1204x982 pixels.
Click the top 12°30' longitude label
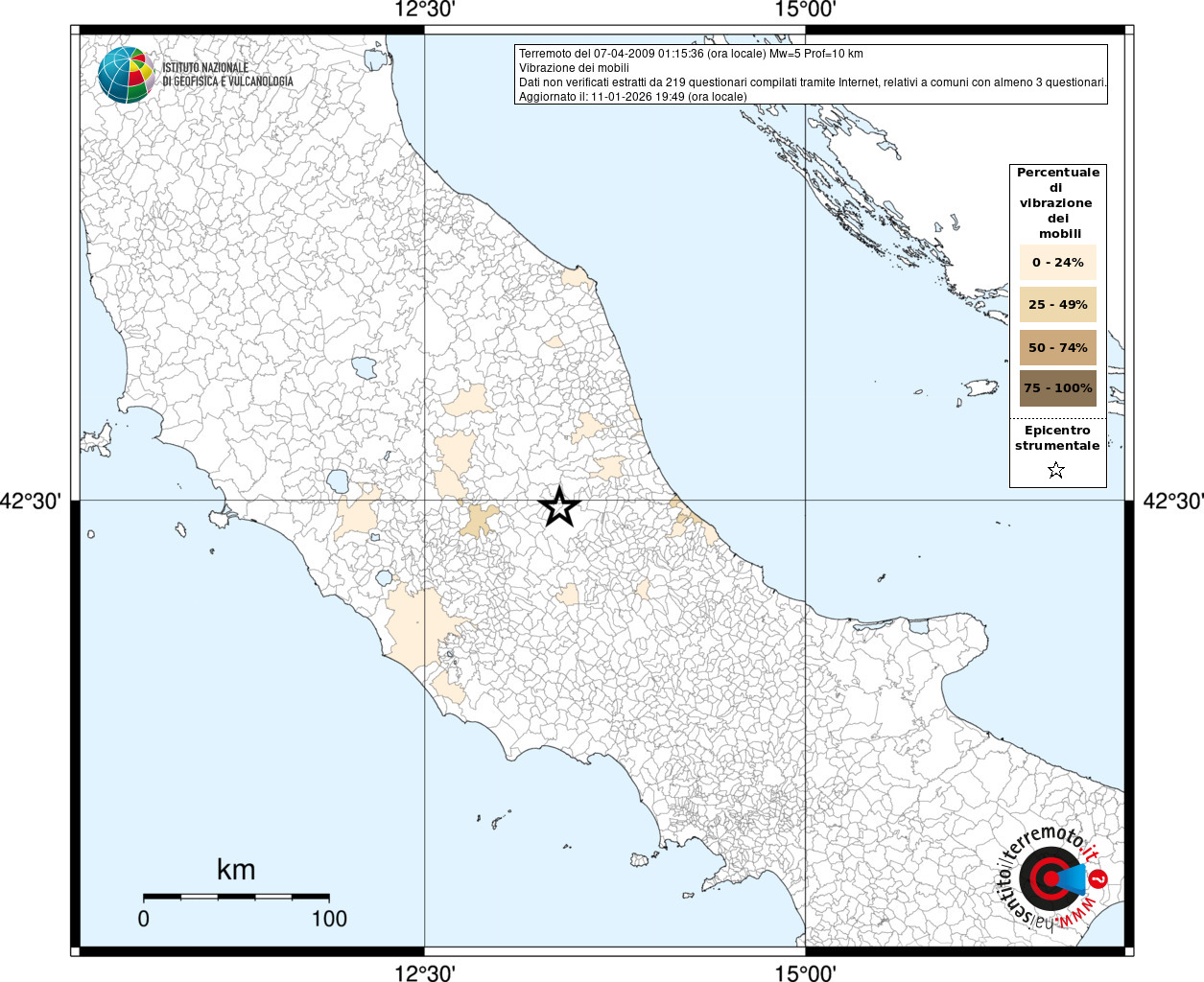(x=425, y=10)
